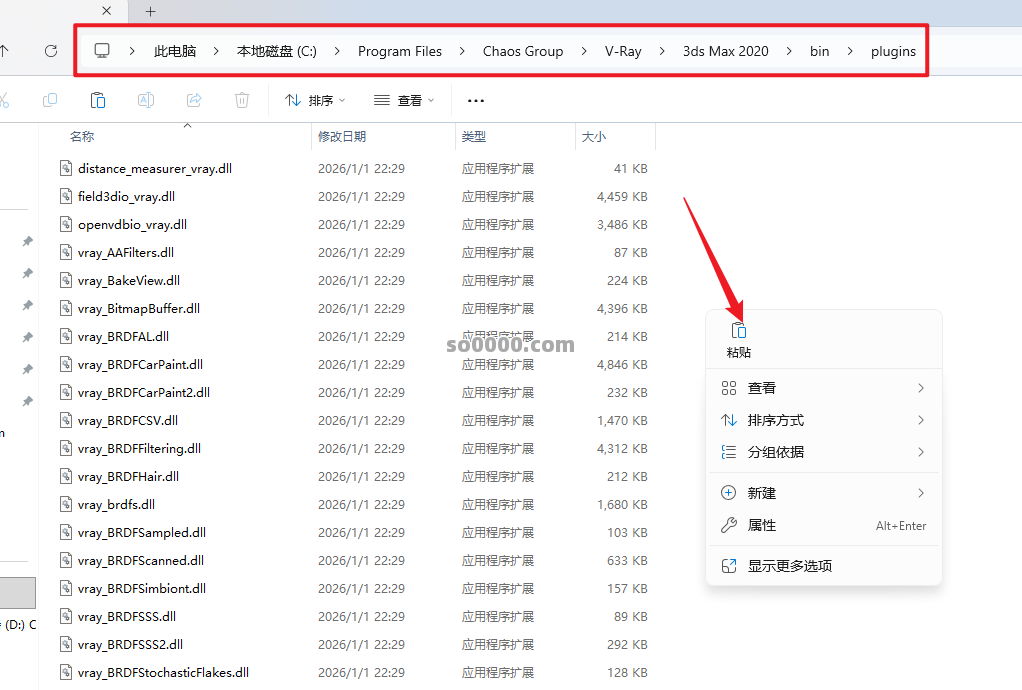1022x690 pixels.
Task: Click Program Files in the breadcrumb path
Action: tap(400, 51)
